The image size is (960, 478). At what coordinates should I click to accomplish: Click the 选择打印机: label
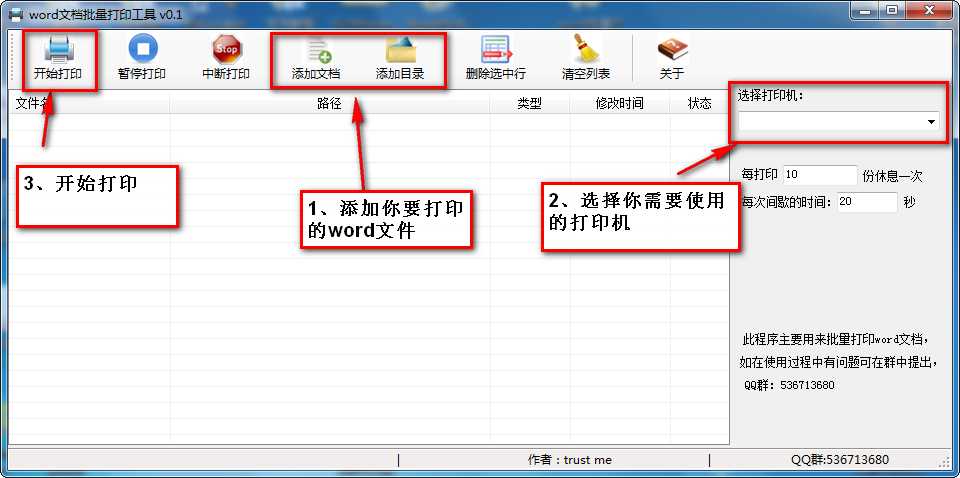click(x=770, y=95)
